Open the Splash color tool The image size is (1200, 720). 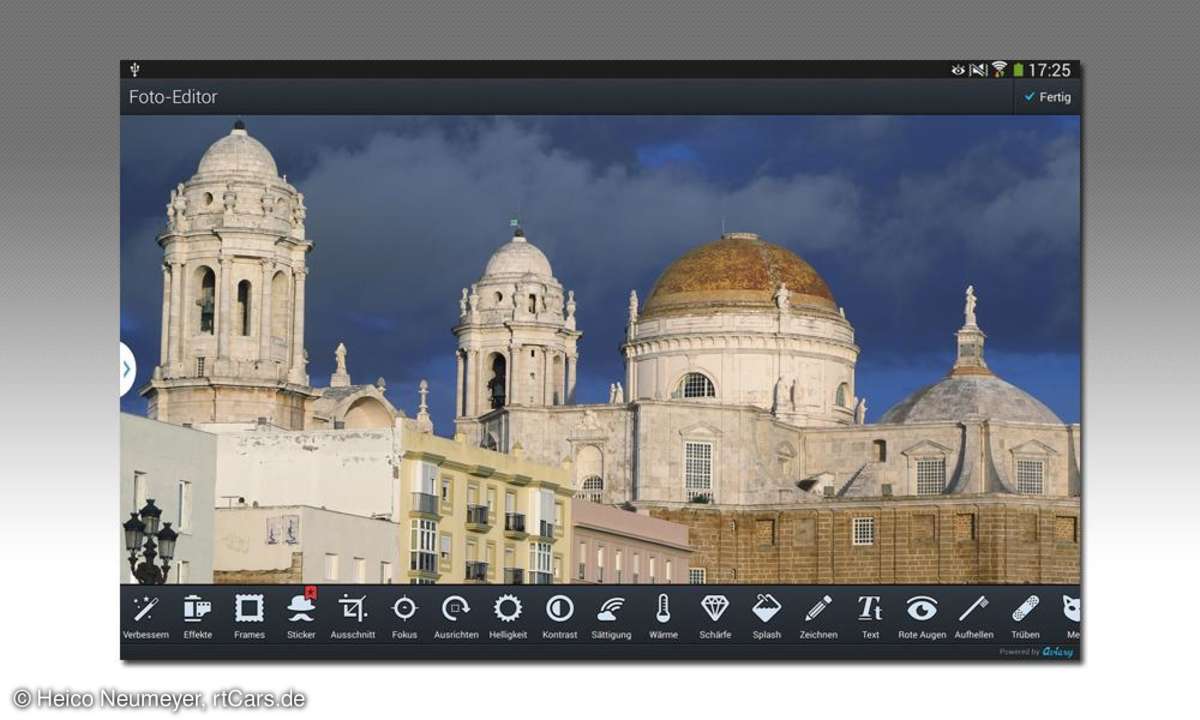pos(767,616)
